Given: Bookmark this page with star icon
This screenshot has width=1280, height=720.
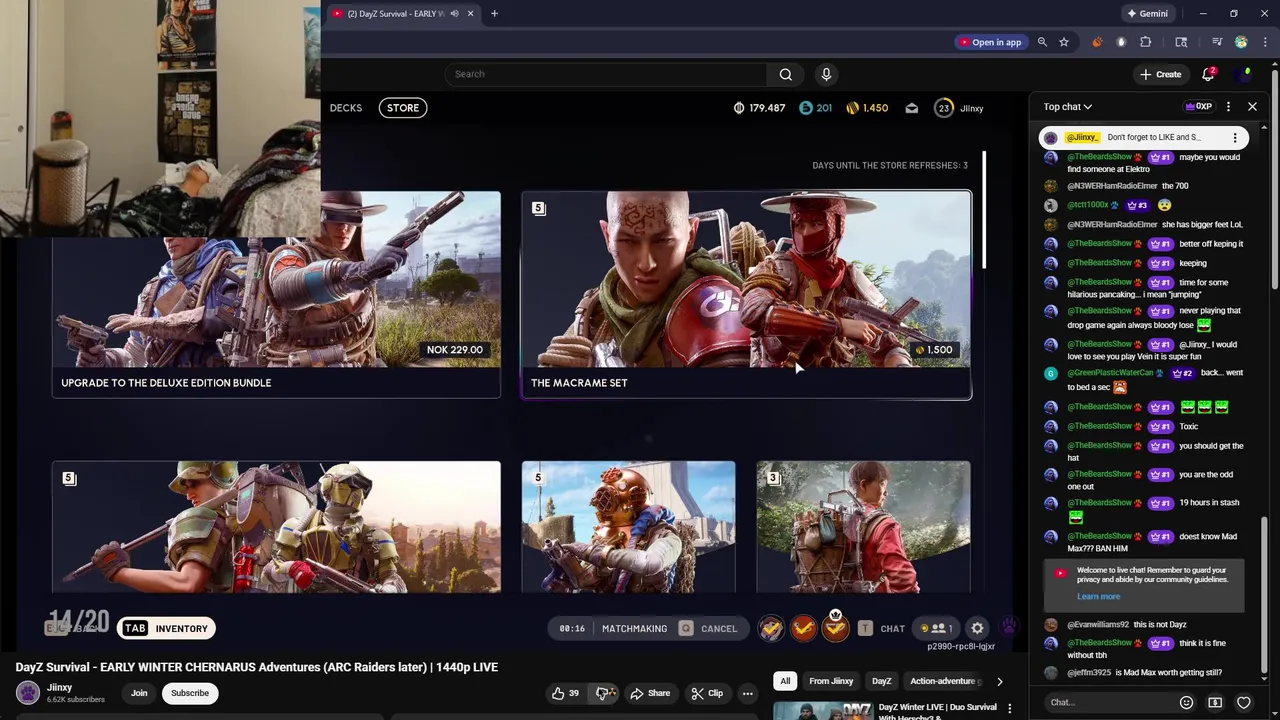Looking at the screenshot, I should (1064, 42).
